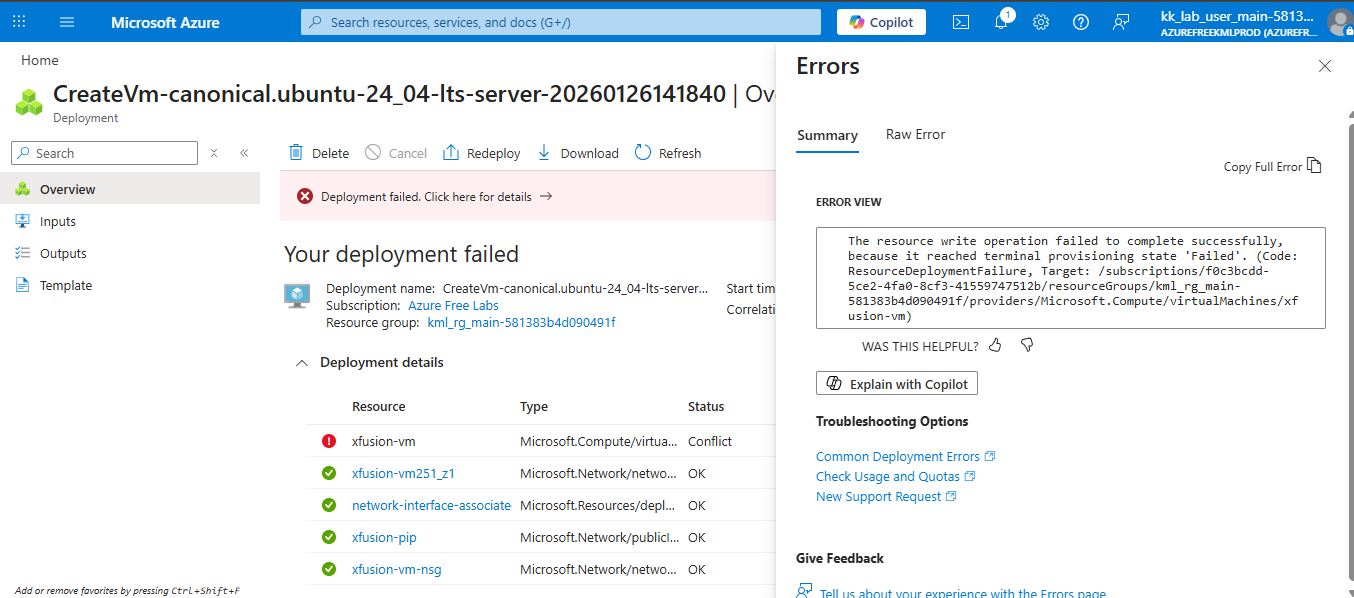Click Explain with Copilot button
The height and width of the screenshot is (598, 1354).
(x=897, y=384)
